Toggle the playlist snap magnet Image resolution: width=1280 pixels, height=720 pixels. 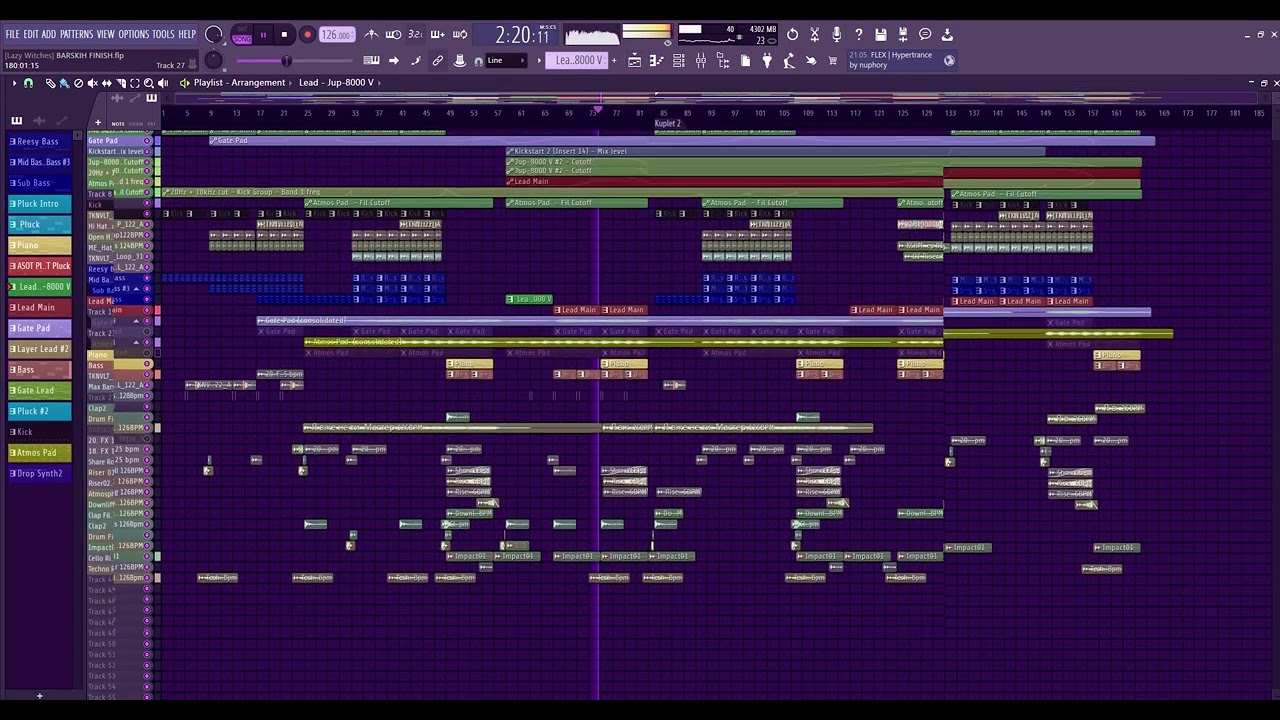click(x=28, y=83)
